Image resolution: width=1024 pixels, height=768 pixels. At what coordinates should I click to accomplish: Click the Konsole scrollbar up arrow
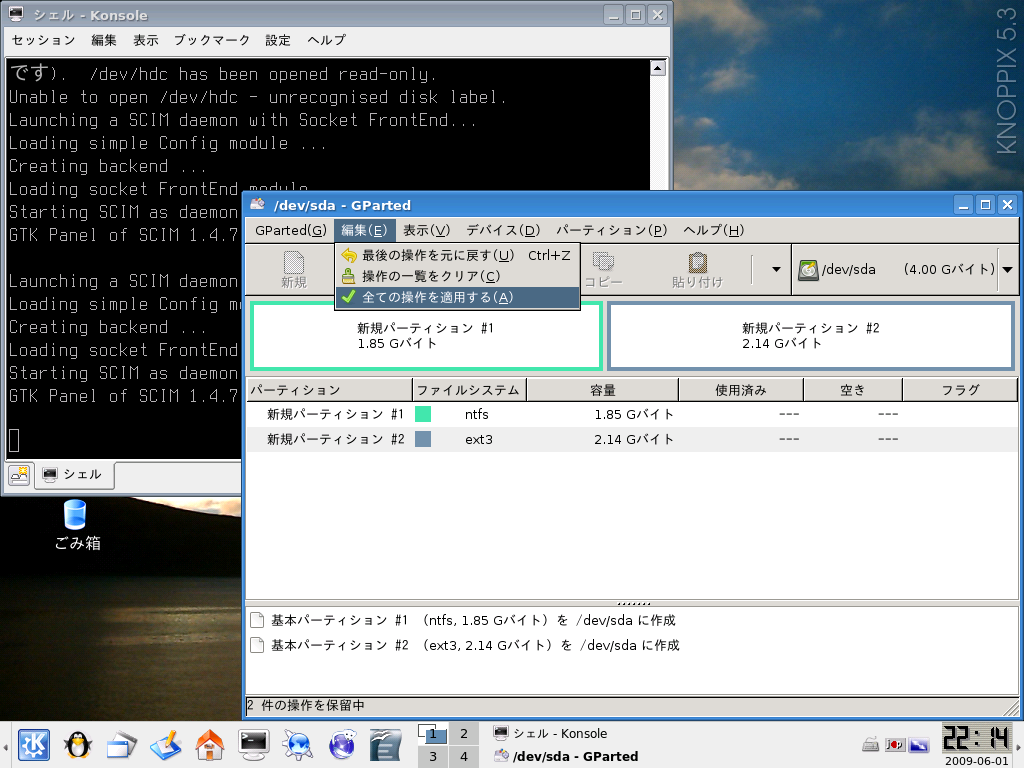[658, 67]
